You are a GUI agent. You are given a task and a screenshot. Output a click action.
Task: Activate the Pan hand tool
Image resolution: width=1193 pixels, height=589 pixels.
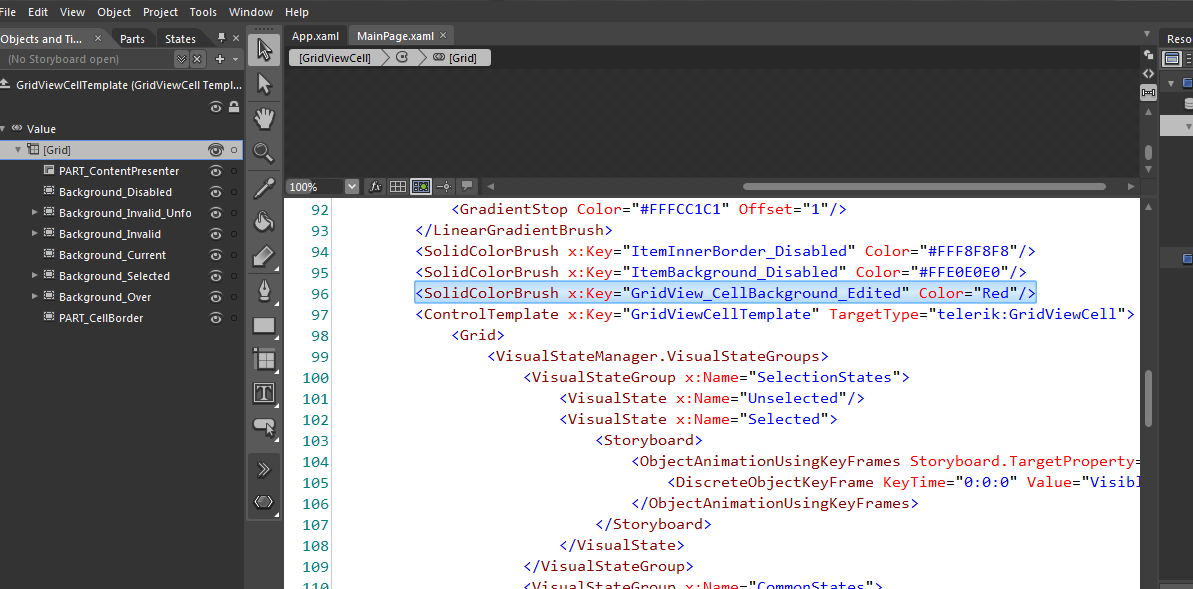(x=264, y=118)
